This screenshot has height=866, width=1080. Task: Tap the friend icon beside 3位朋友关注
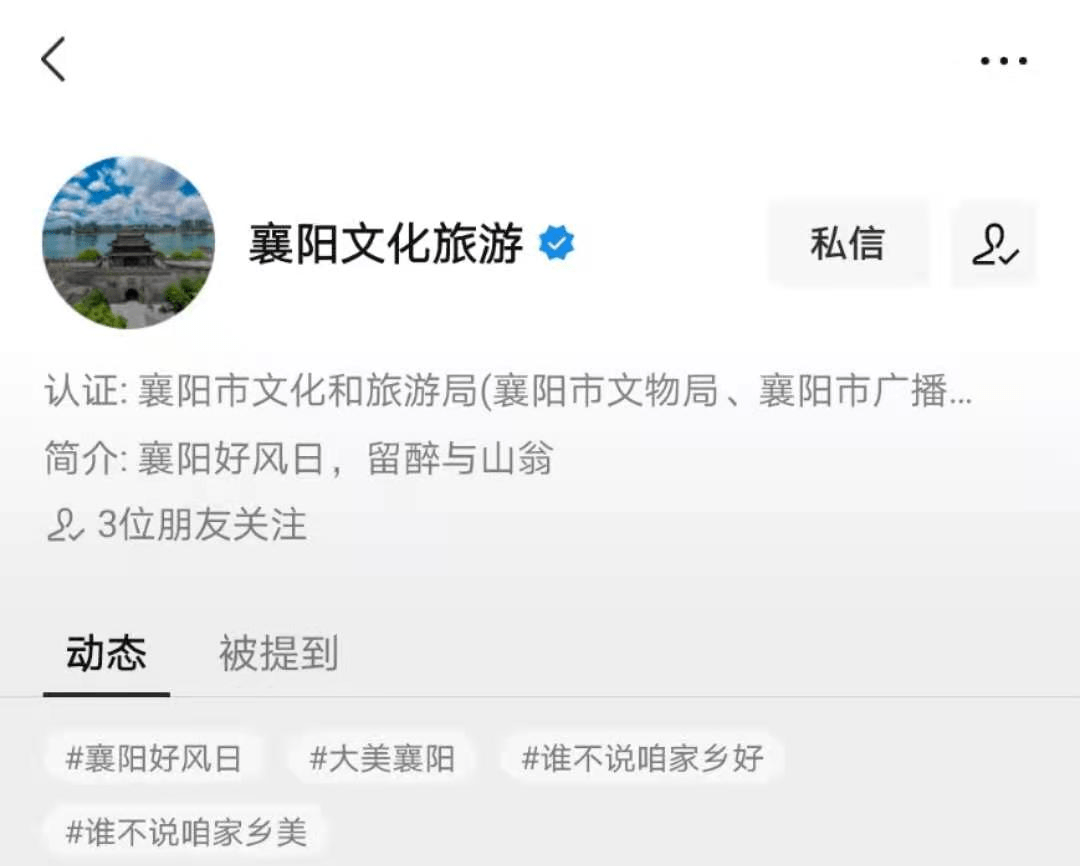(65, 526)
